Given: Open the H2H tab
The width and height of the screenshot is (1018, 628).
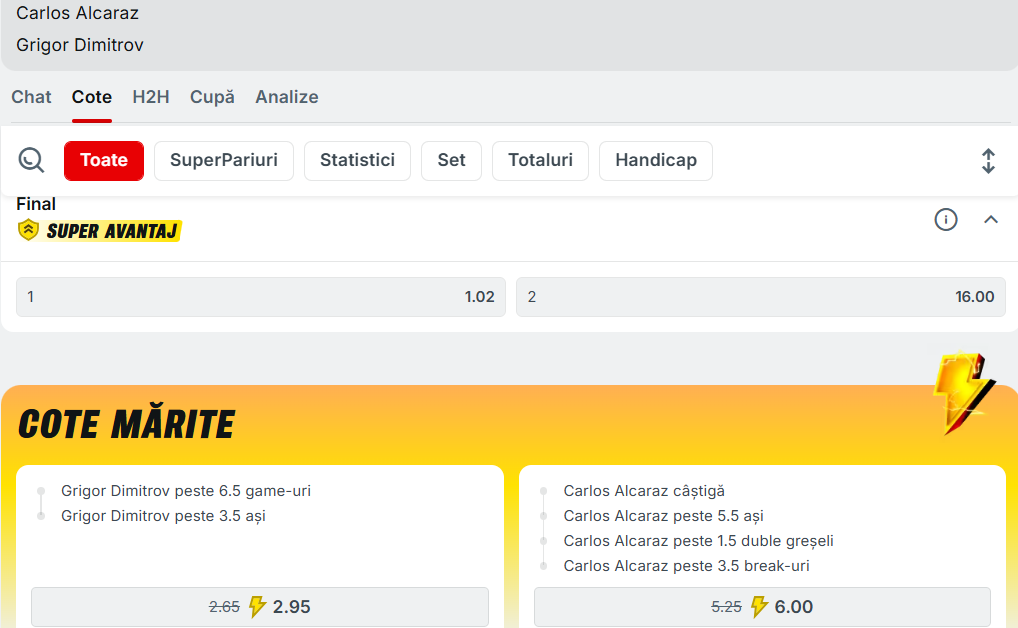Looking at the screenshot, I should point(151,97).
